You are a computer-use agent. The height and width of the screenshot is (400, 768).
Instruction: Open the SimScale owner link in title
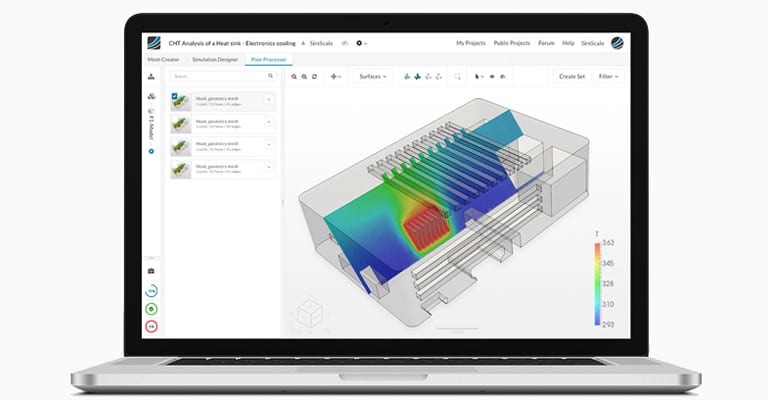(321, 43)
